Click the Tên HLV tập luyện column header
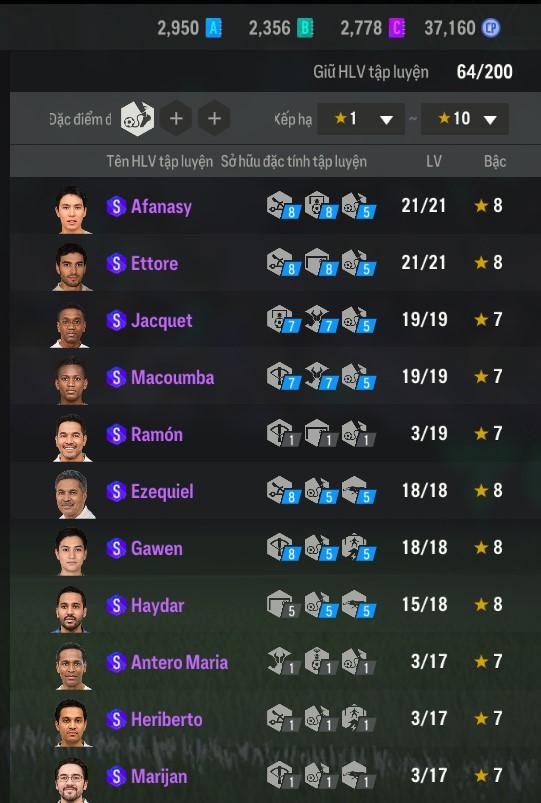Screen dimensions: 541x803 tap(159, 161)
